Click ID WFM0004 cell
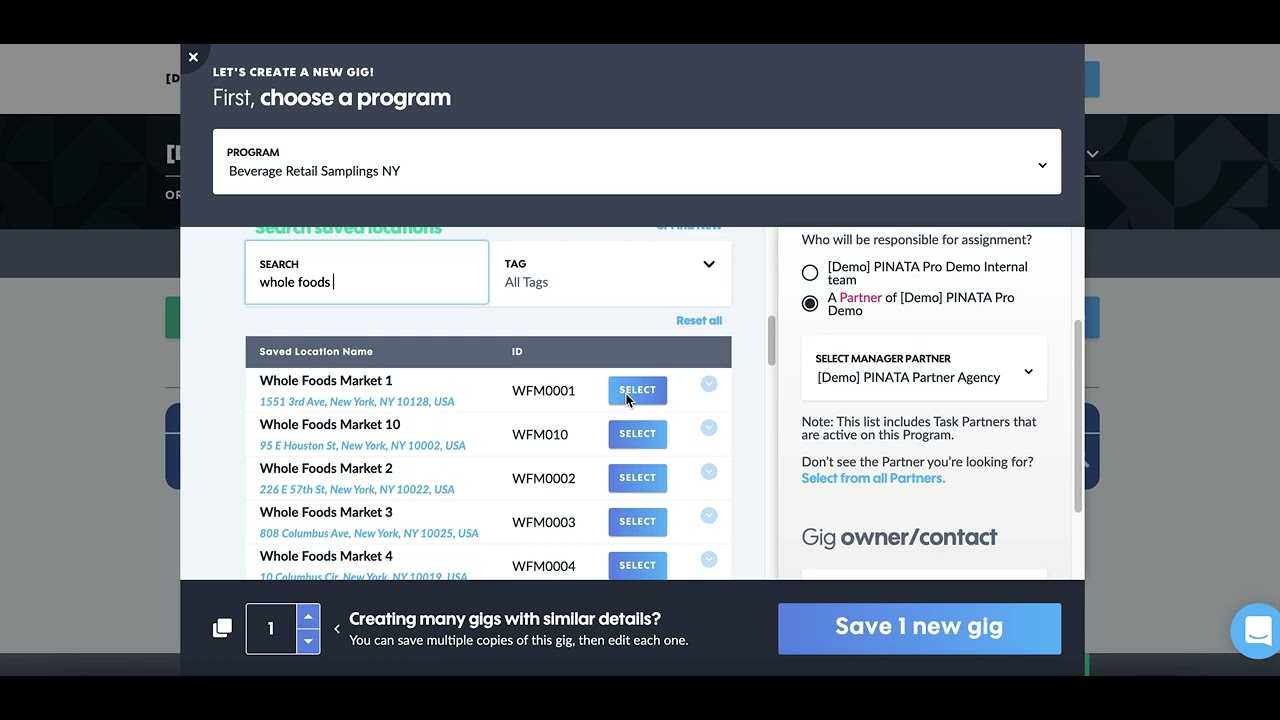This screenshot has height=720, width=1280. tap(544, 566)
